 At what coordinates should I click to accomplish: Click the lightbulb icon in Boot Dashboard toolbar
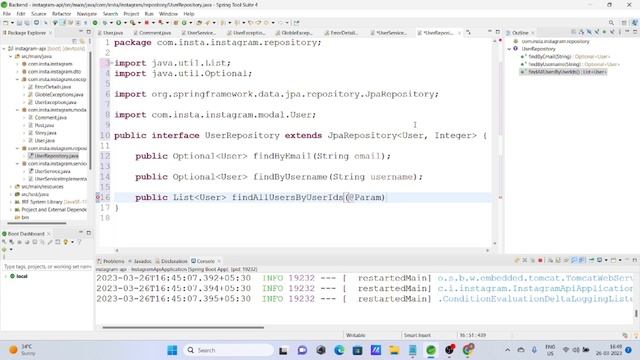(x=65, y=242)
